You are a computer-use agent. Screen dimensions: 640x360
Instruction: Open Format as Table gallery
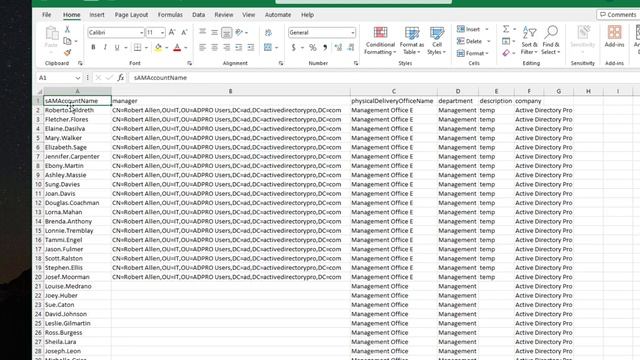point(411,41)
